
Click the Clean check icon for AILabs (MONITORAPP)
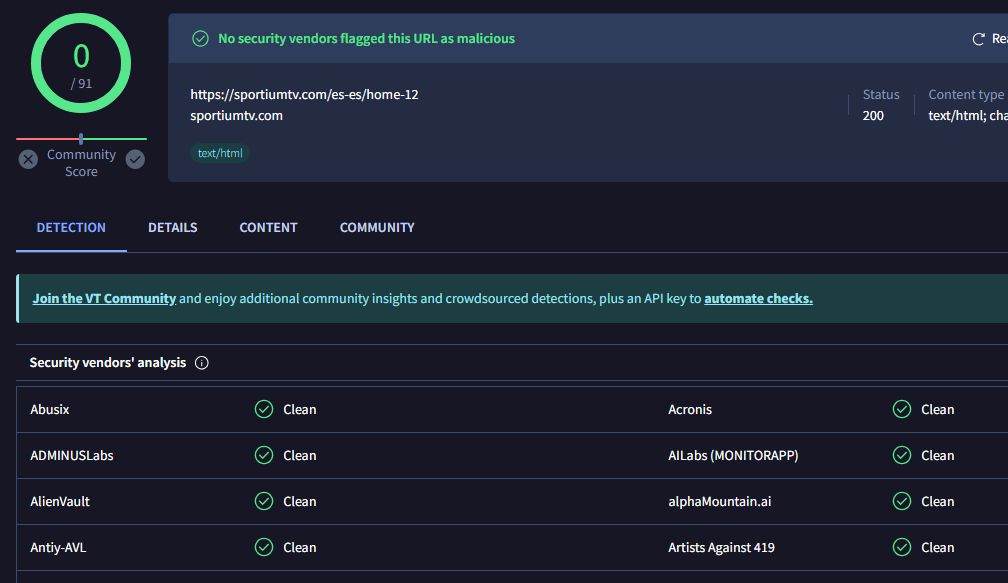click(x=902, y=455)
